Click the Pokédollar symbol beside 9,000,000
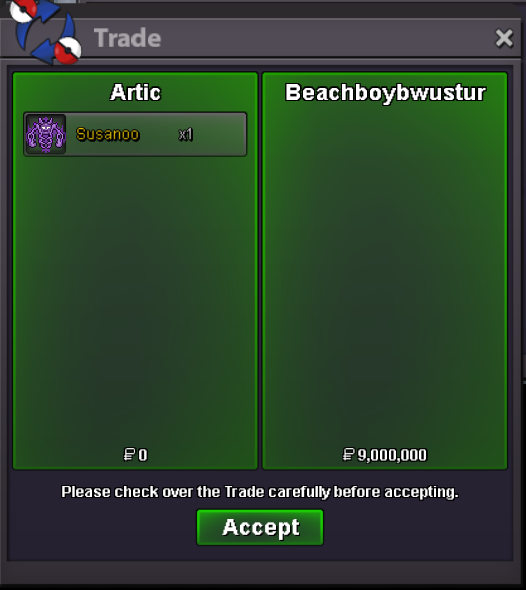 pos(348,455)
